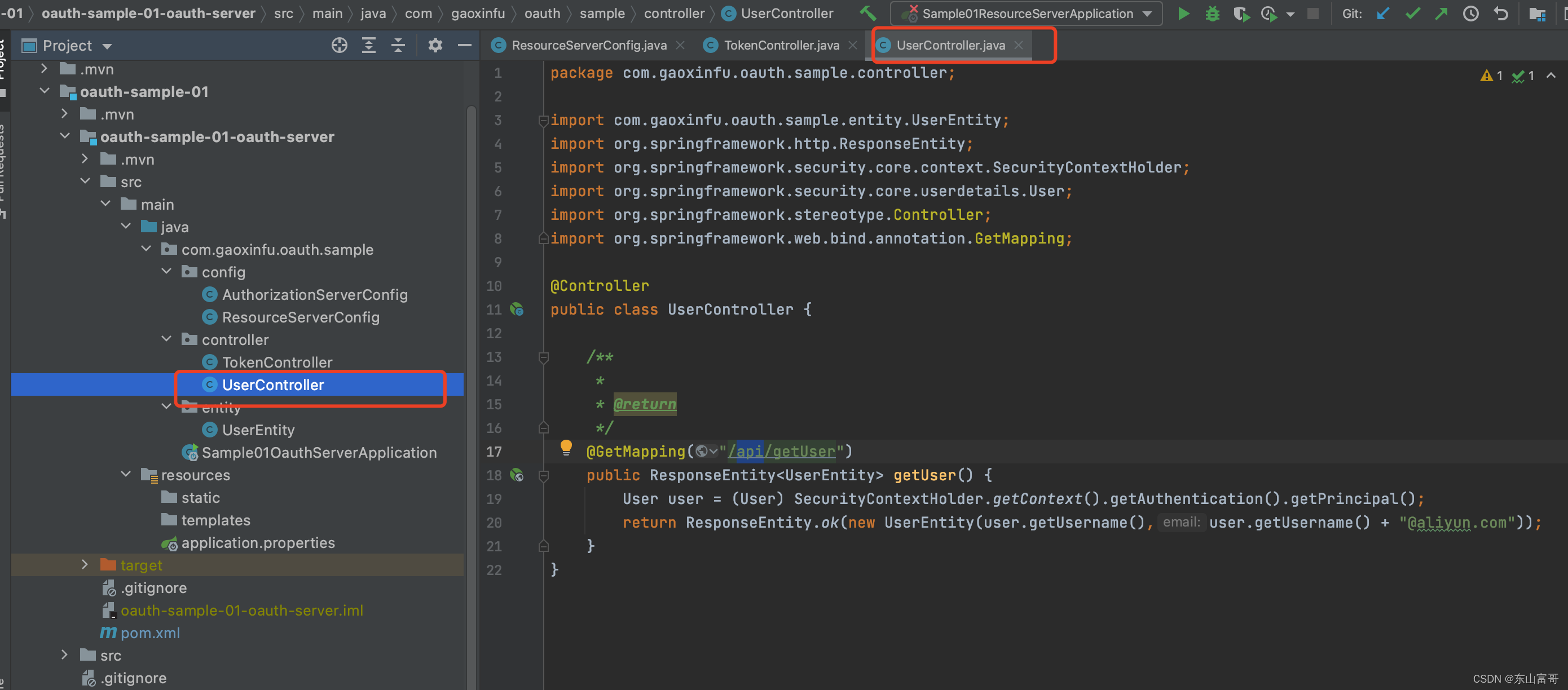Open oauth-sample-01-oauth-server.iml file

[x=241, y=611]
